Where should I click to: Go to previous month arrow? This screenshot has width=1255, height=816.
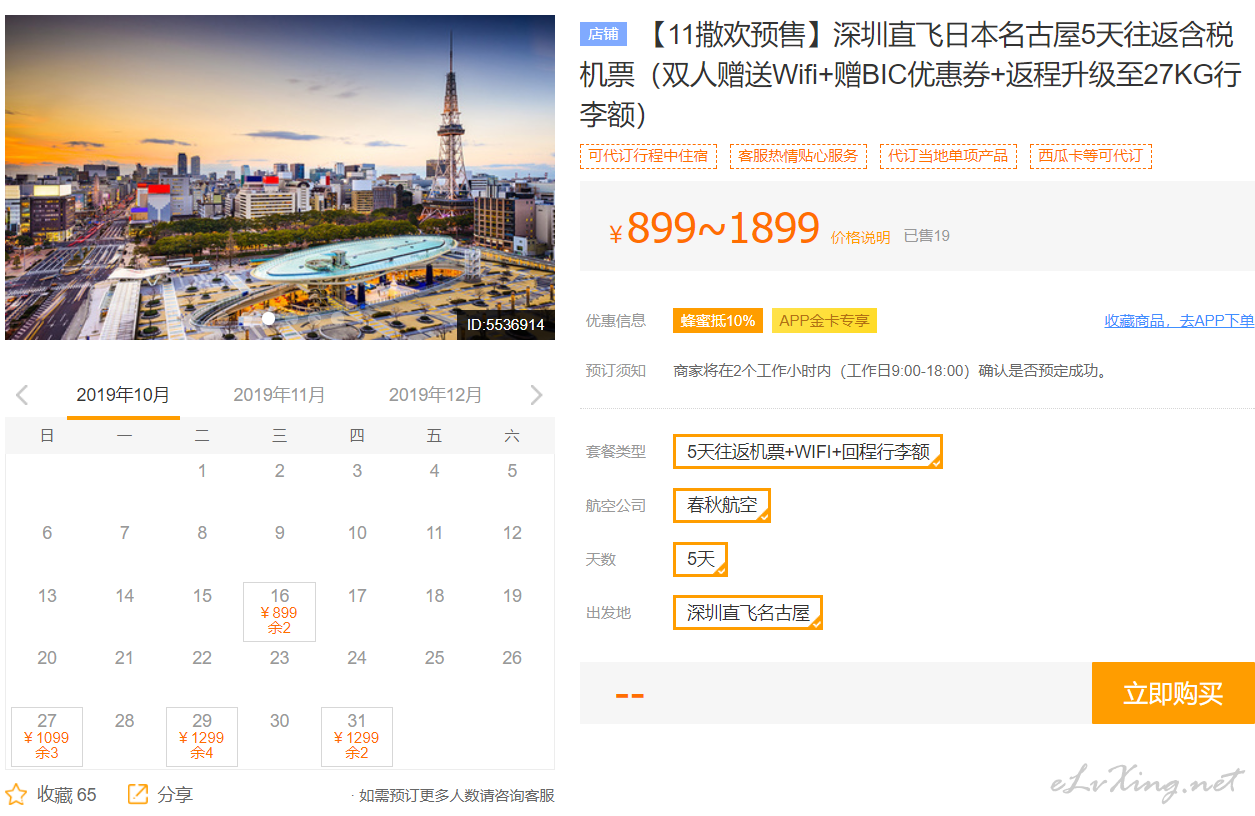click(x=22, y=395)
